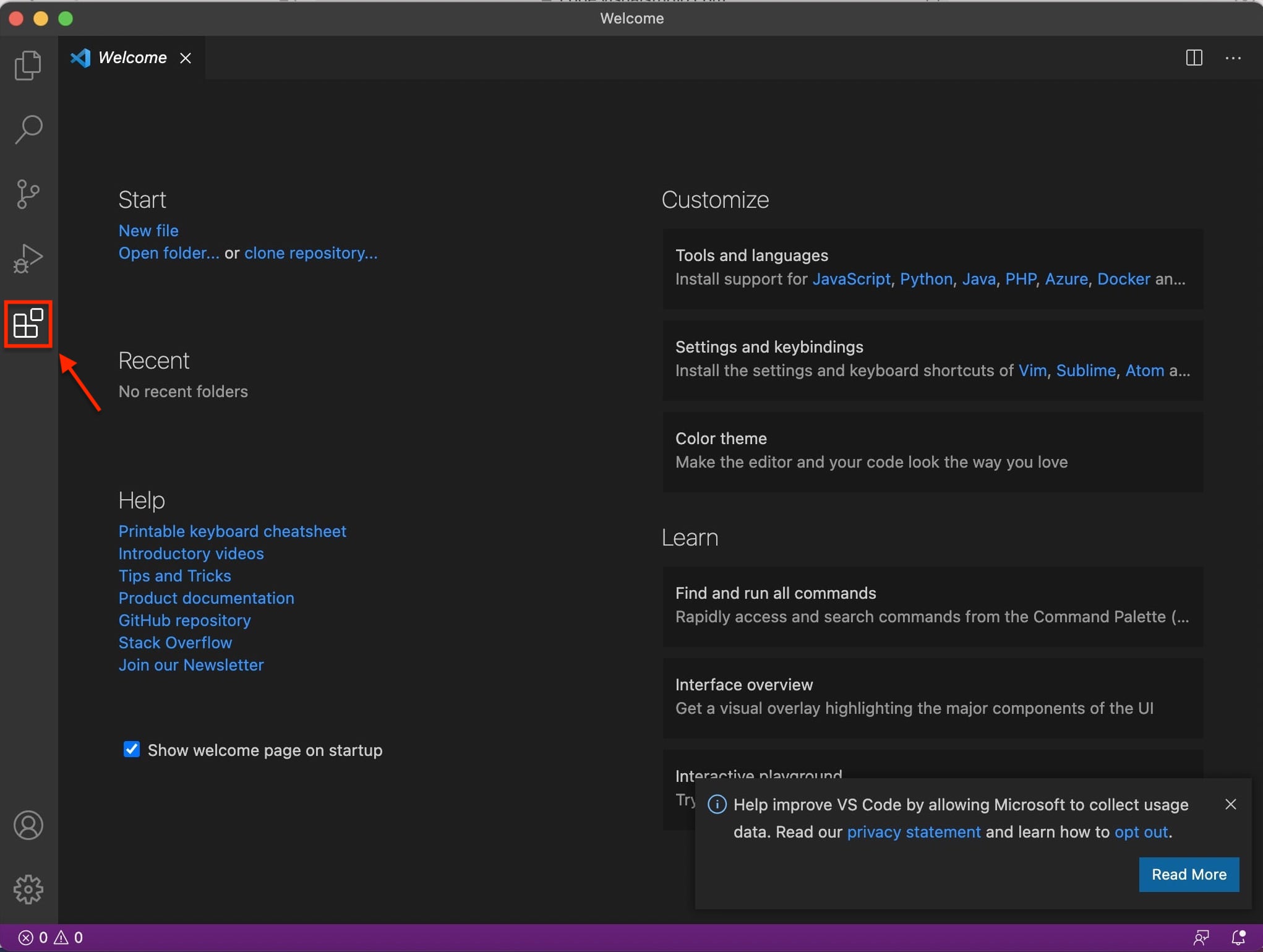Open the Product documentation link
This screenshot has width=1263, height=952.
[x=206, y=598]
